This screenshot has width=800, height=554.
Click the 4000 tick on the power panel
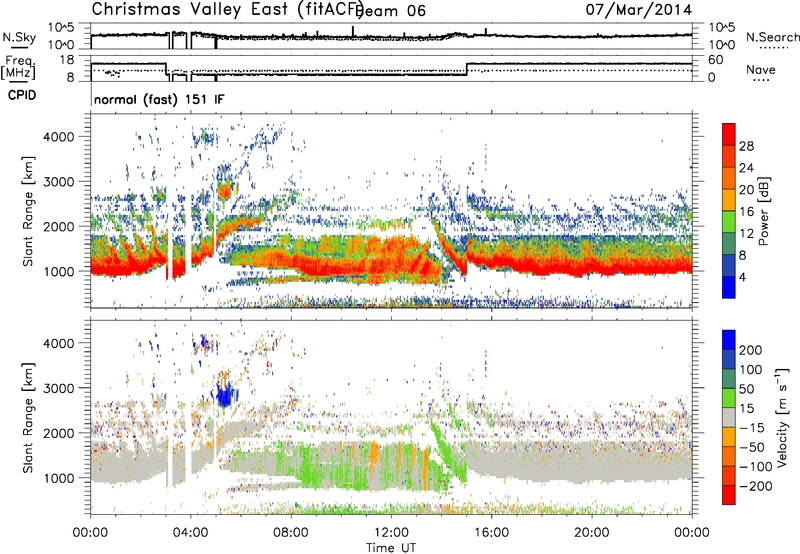59,137
